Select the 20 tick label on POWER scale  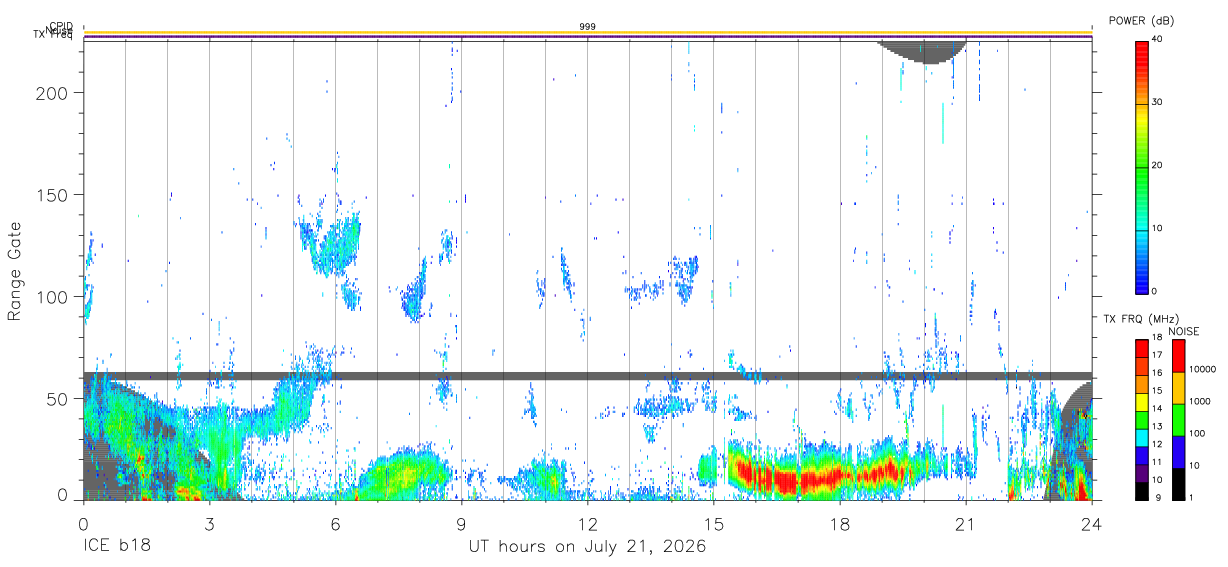(1159, 166)
